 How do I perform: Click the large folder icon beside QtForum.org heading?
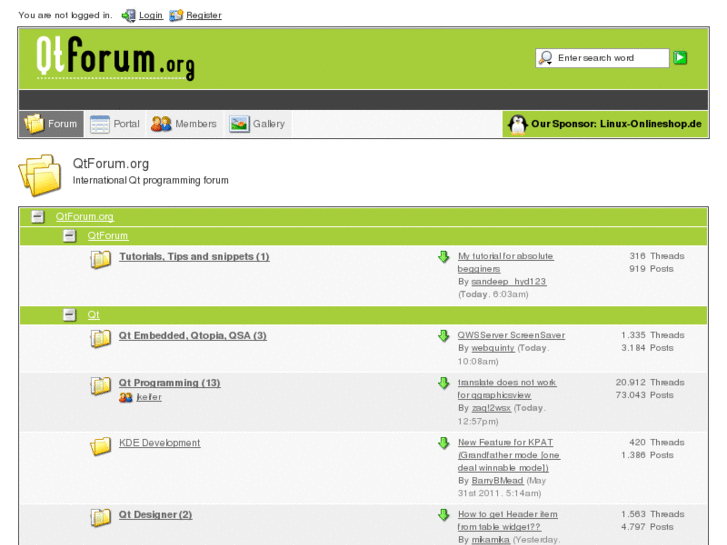coord(40,175)
